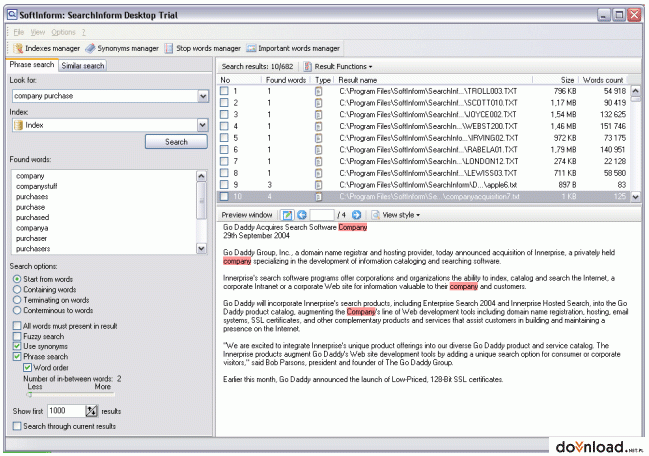Click file type icon for IRVING02.TXT

tap(318, 138)
